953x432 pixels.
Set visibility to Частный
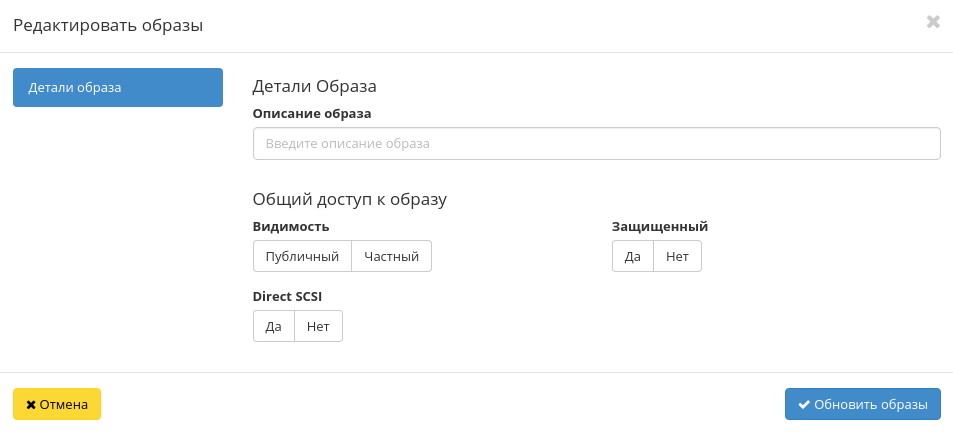[x=391, y=256]
